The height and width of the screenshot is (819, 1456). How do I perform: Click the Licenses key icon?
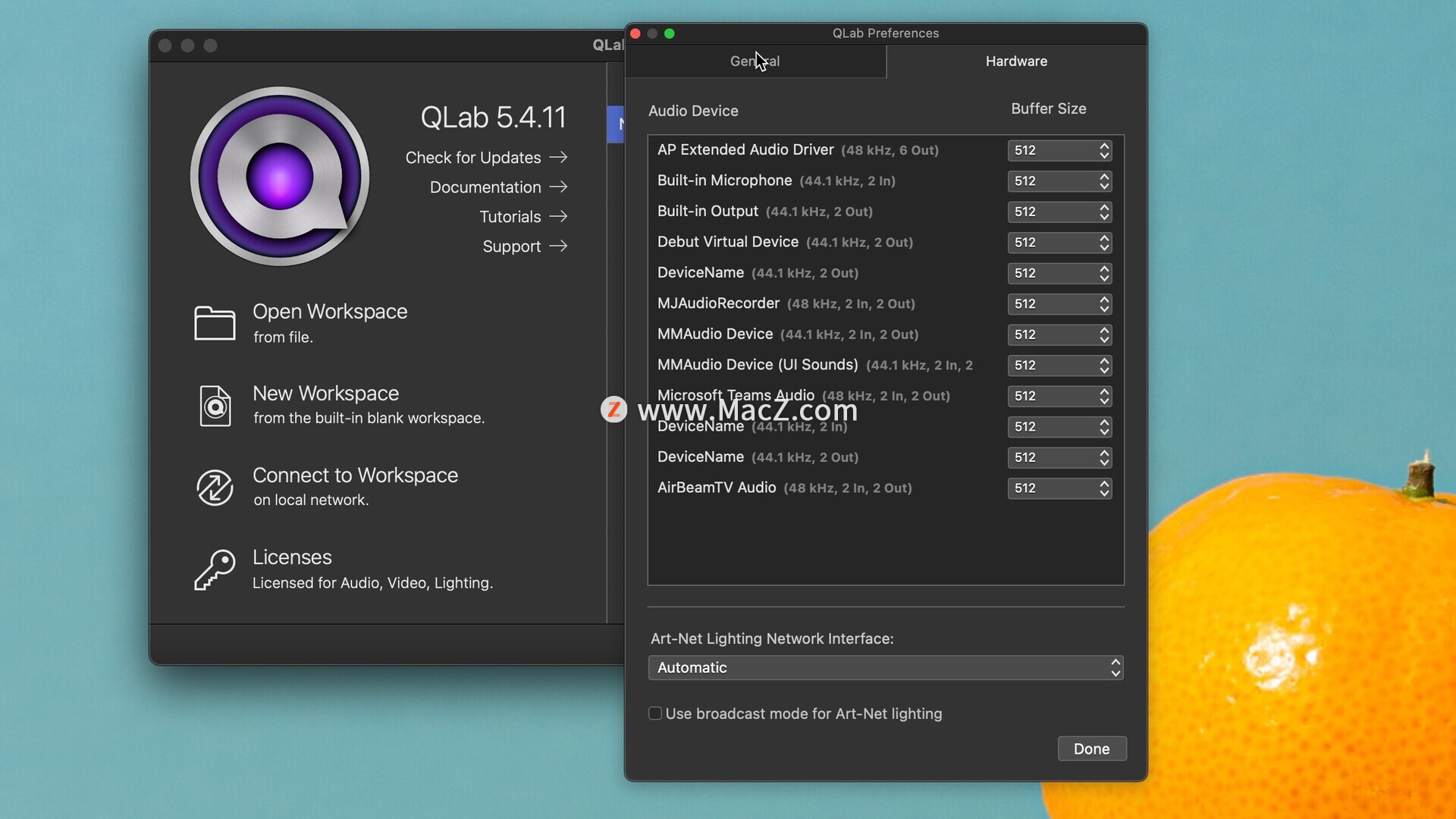[215, 570]
